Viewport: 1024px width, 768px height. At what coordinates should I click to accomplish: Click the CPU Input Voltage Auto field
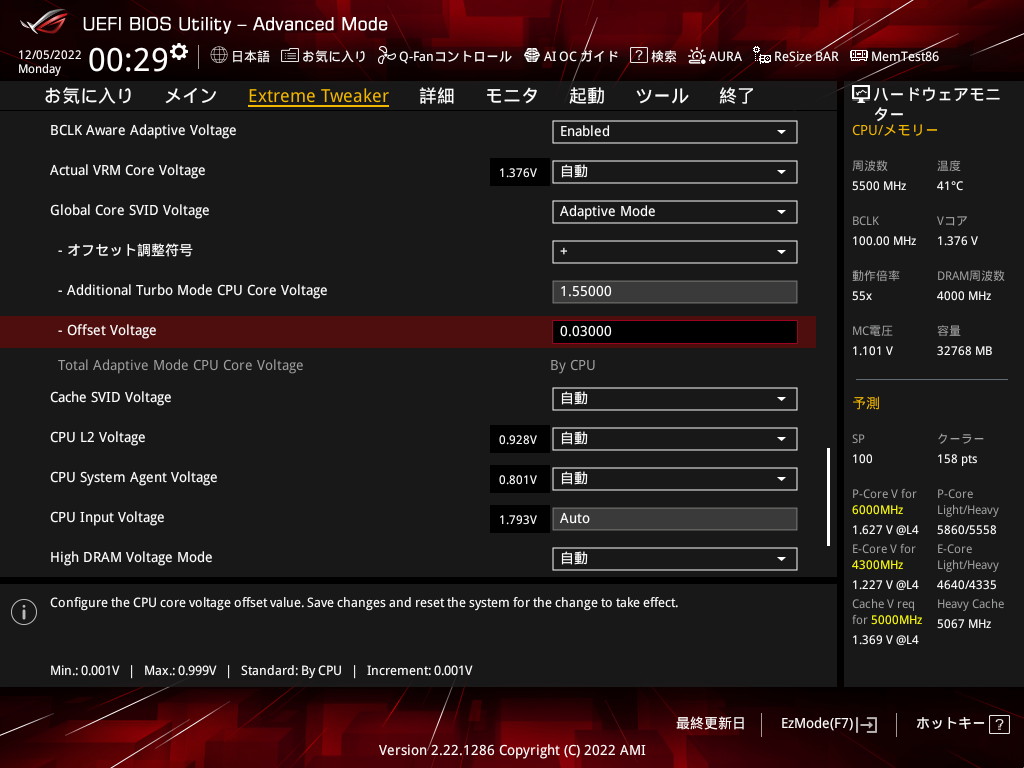pos(675,519)
